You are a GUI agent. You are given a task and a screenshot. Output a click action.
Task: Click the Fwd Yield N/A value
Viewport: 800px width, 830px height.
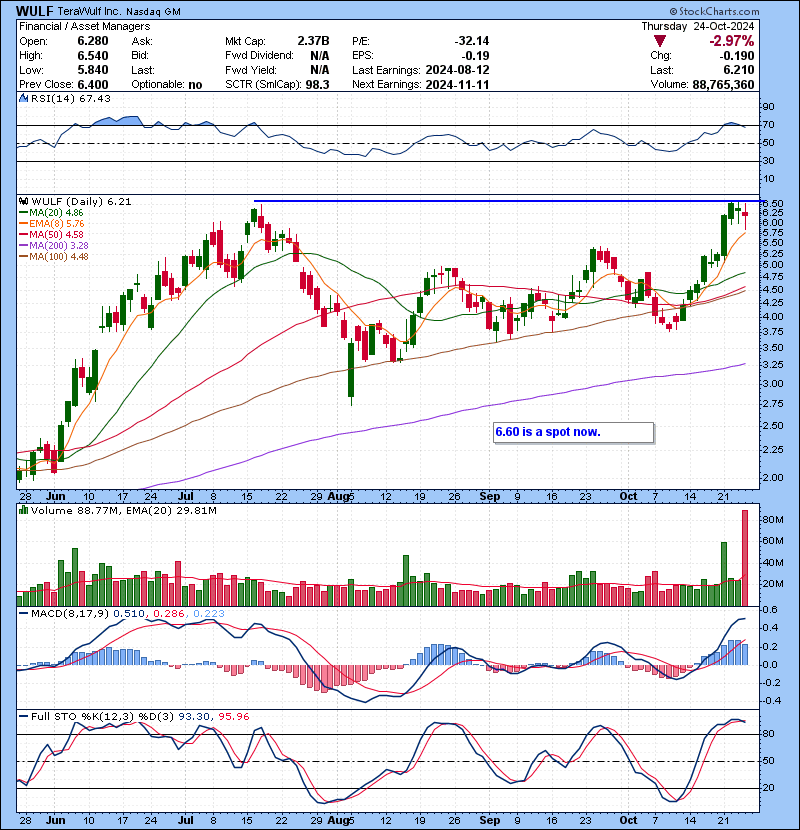point(320,70)
